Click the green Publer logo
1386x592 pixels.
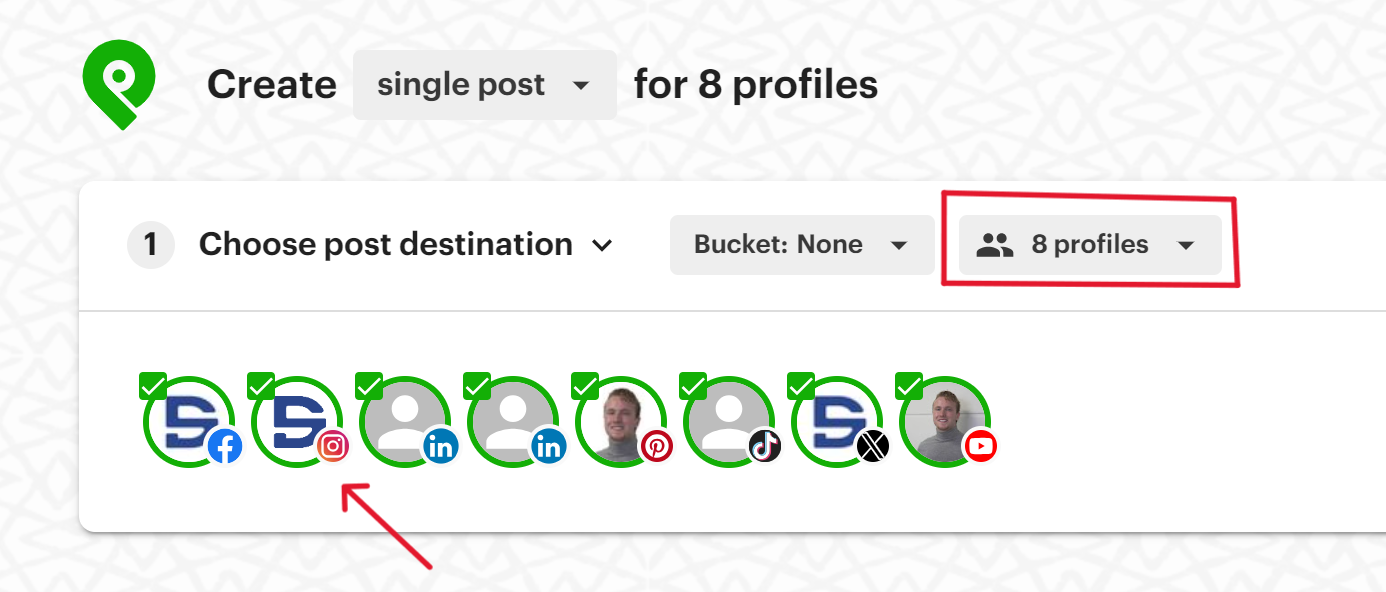117,80
